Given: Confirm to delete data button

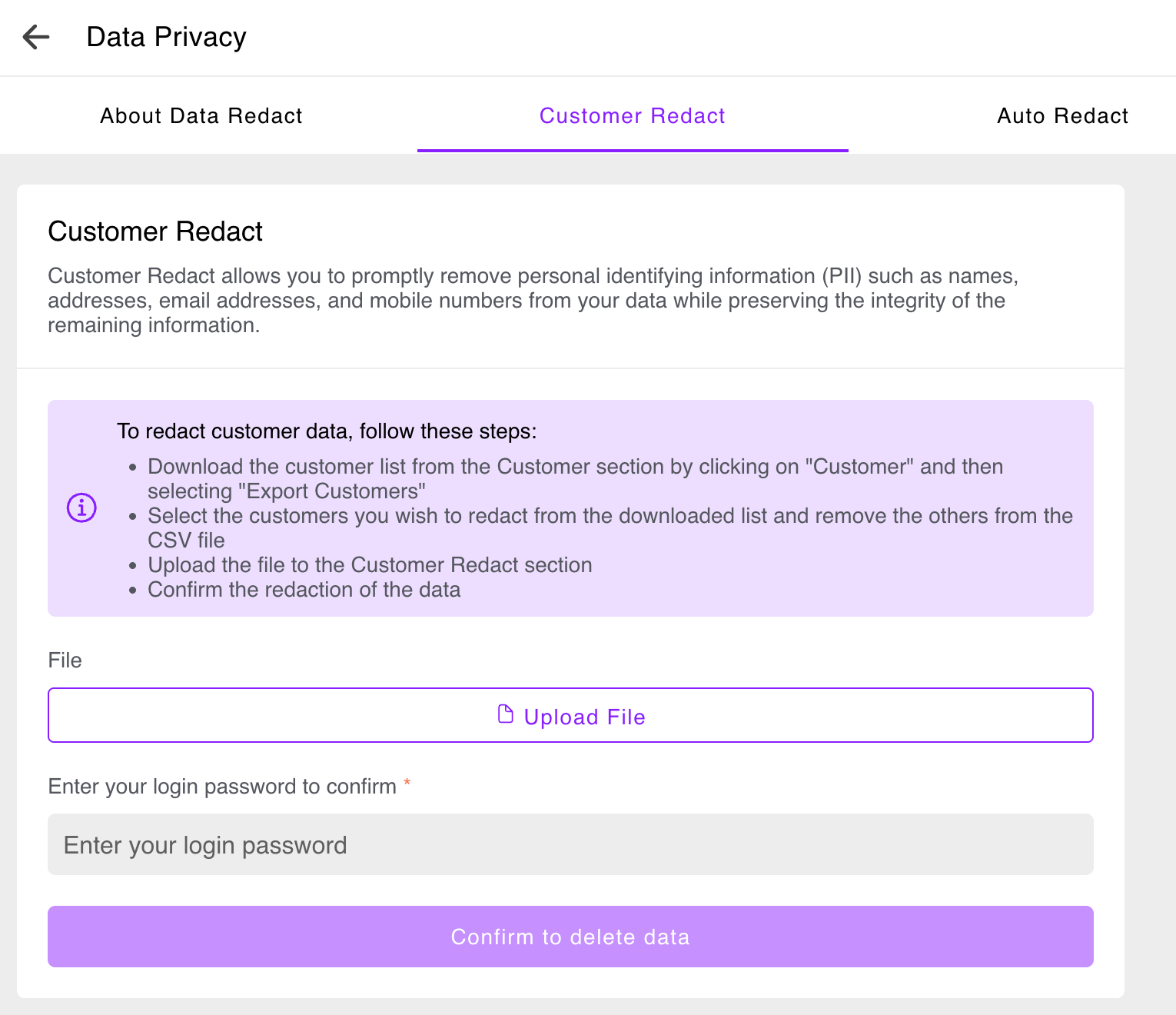Looking at the screenshot, I should point(570,937).
